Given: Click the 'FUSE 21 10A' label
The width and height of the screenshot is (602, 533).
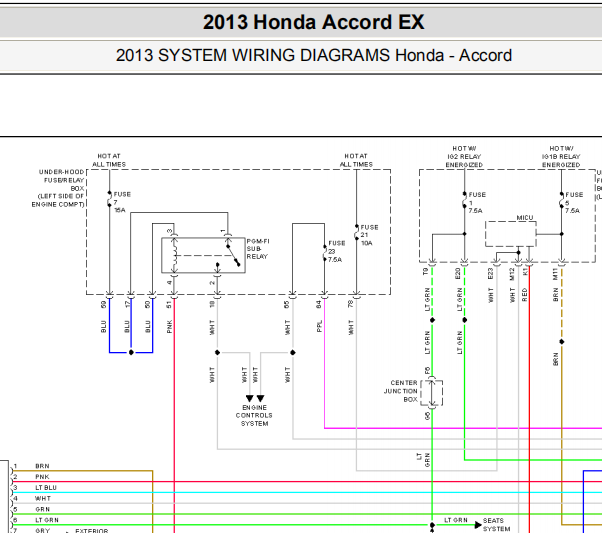Looking at the screenshot, I should pyautogui.click(x=369, y=235).
